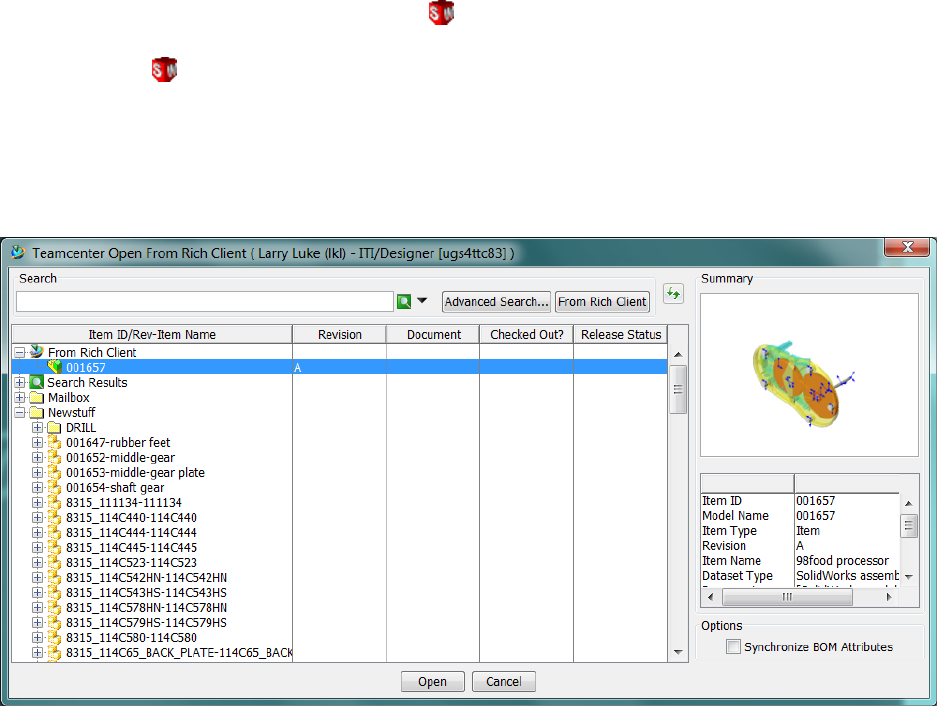Click the Teamcenter title bar icon

pyautogui.click(x=19, y=252)
